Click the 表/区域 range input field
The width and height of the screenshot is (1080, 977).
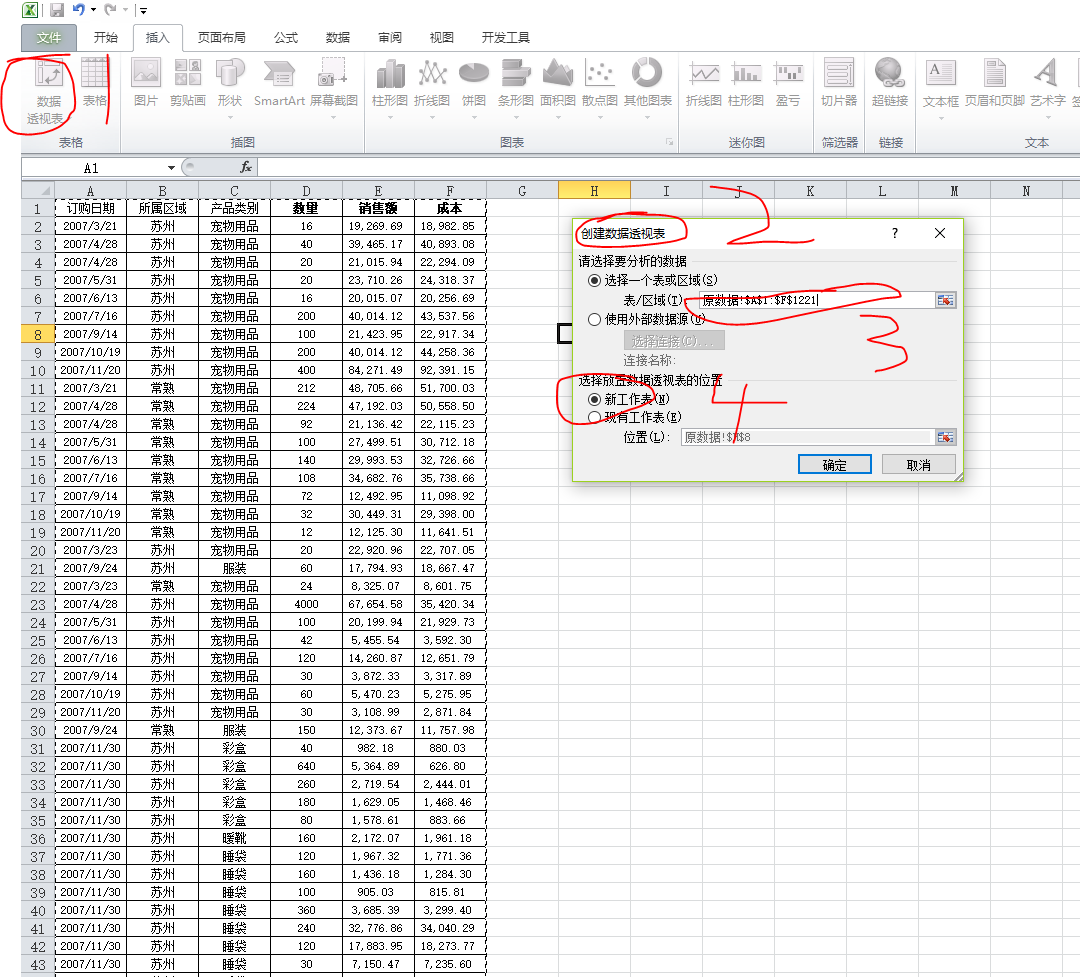pos(815,300)
